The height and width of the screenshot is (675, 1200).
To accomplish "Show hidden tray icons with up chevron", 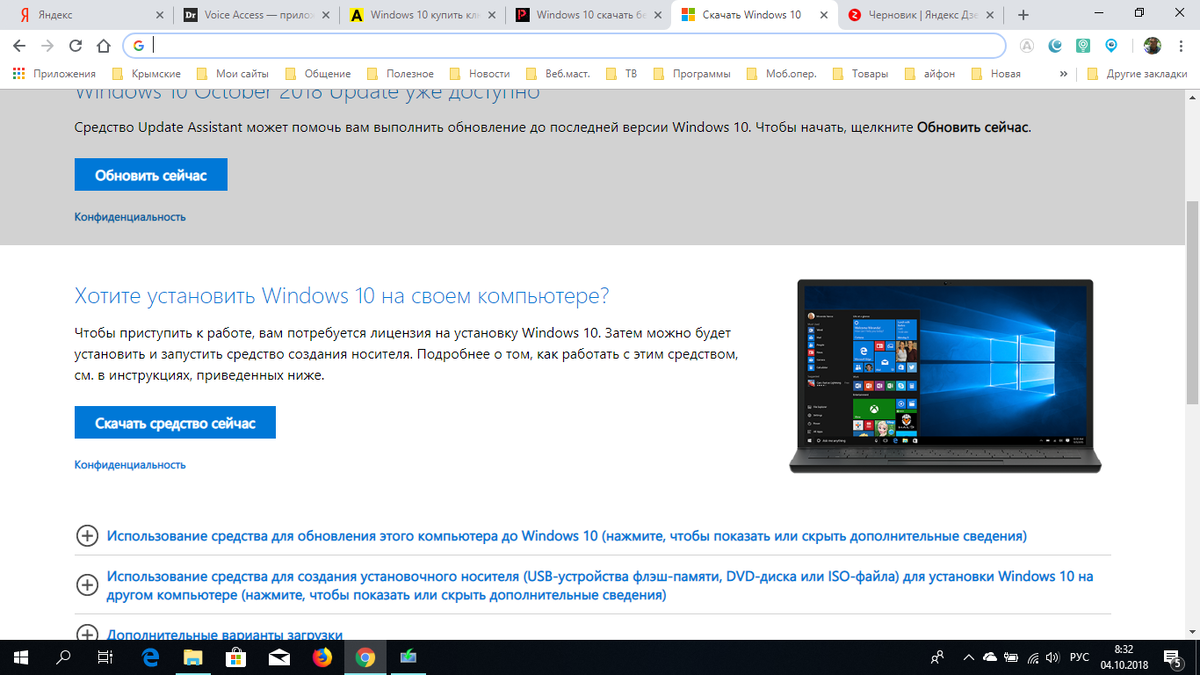I will pyautogui.click(x=968, y=657).
